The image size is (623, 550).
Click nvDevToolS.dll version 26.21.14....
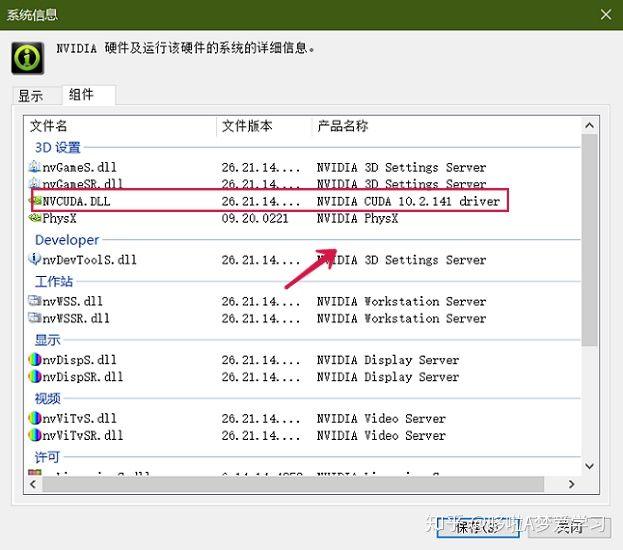point(261,260)
